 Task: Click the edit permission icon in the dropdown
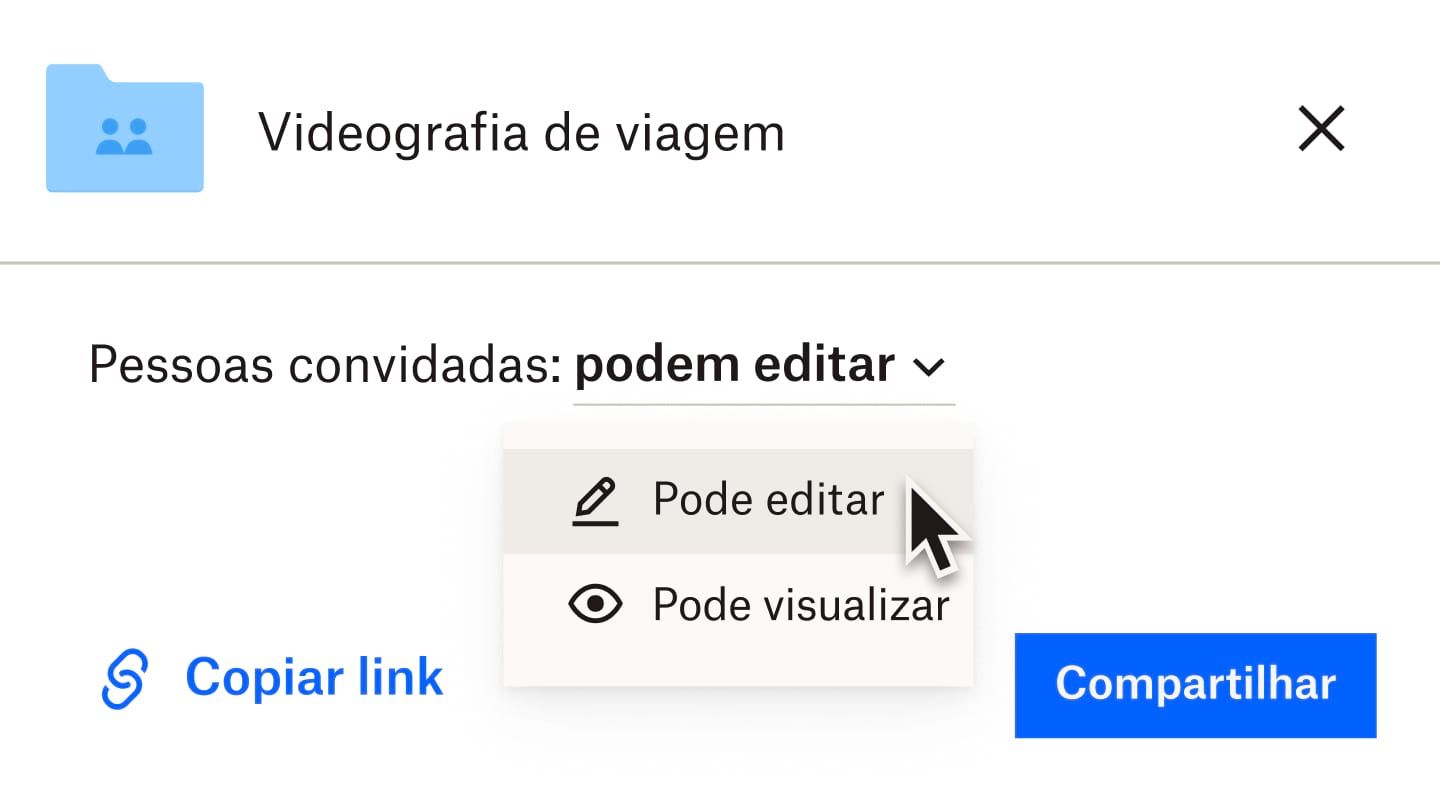pos(596,498)
